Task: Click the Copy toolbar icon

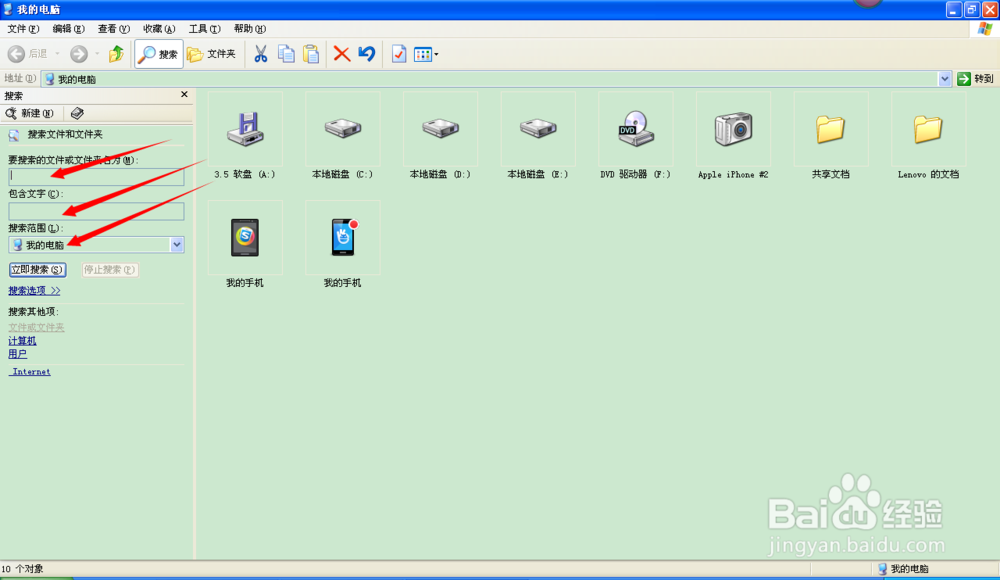Action: pyautogui.click(x=286, y=54)
